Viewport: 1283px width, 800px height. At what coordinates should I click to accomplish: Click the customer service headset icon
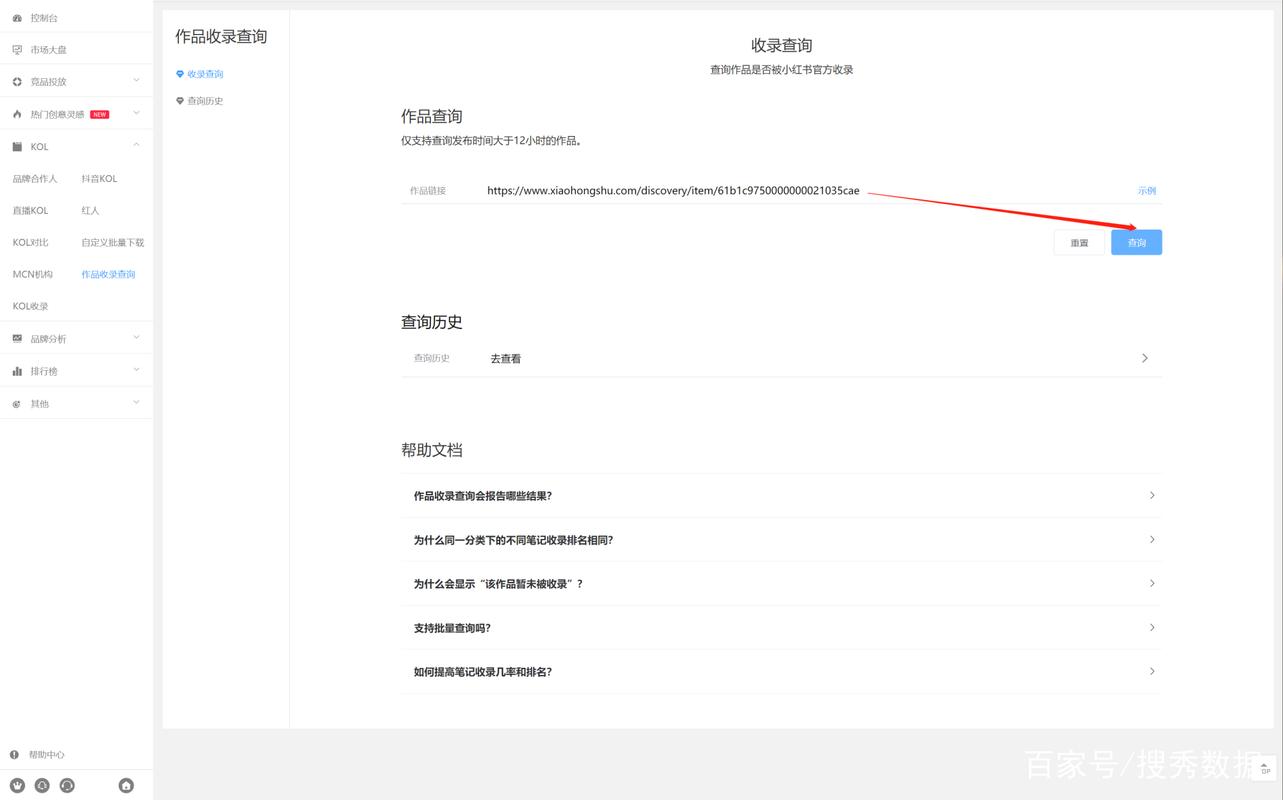[67, 785]
